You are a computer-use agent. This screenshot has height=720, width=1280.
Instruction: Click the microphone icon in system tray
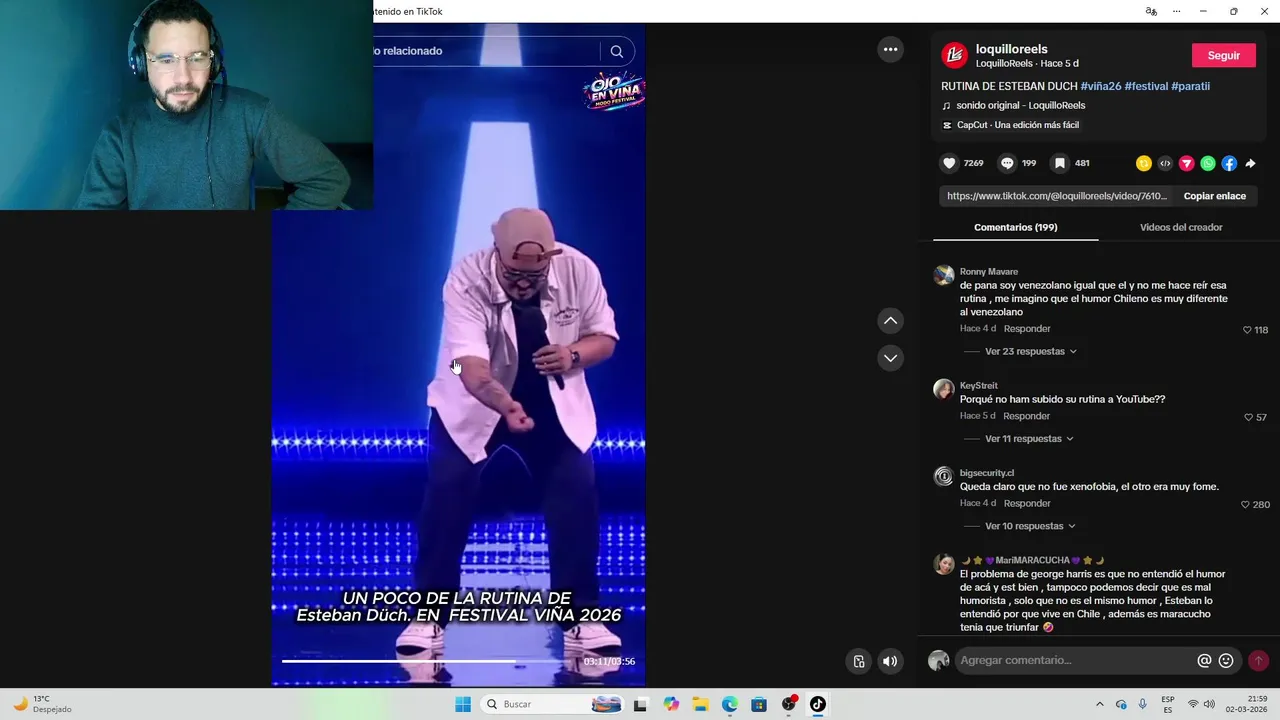coord(1143,704)
